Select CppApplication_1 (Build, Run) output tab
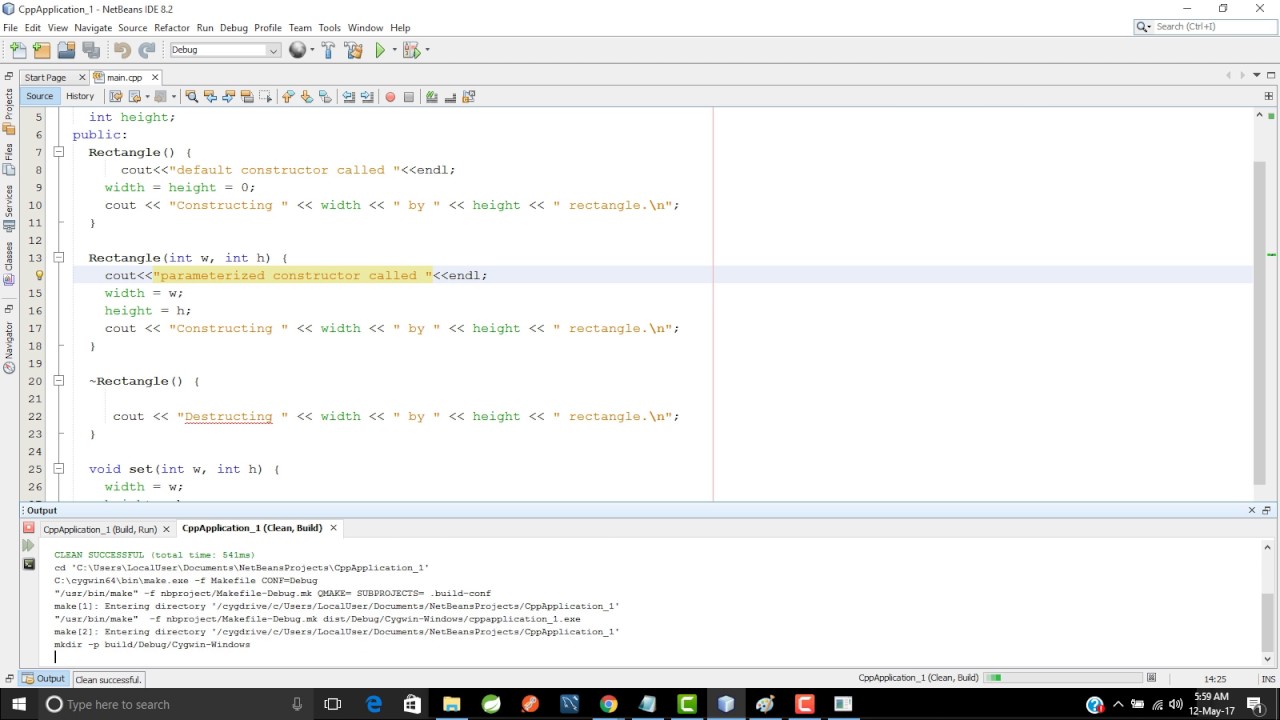 (100, 529)
